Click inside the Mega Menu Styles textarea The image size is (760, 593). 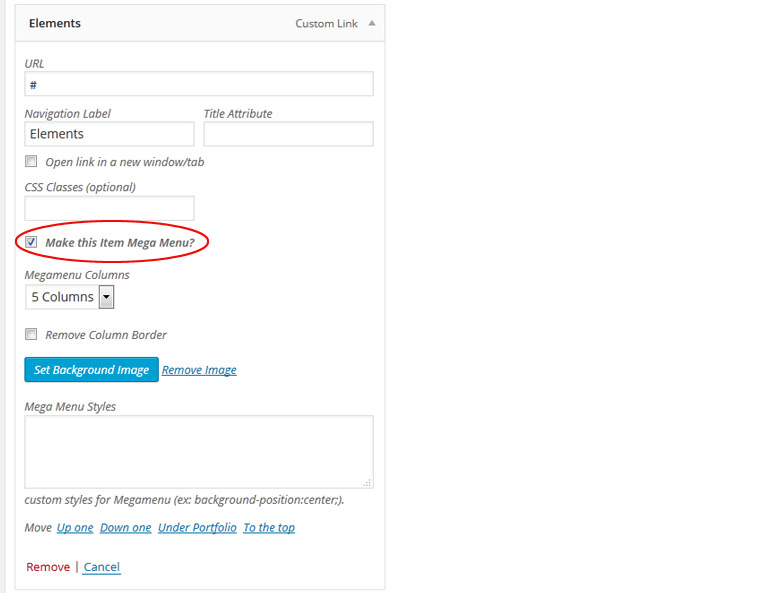click(199, 452)
